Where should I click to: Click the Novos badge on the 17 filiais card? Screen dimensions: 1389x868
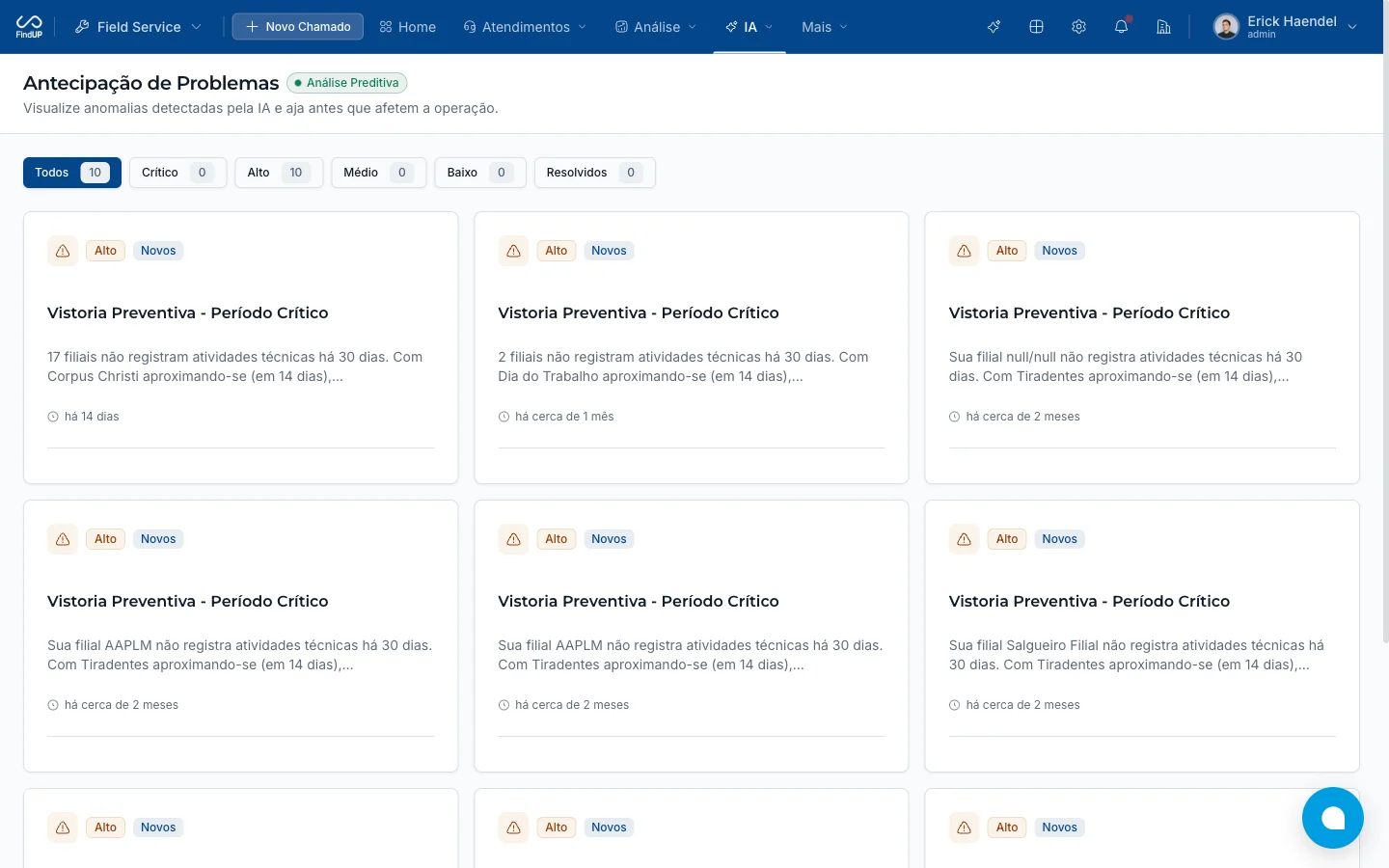point(158,251)
